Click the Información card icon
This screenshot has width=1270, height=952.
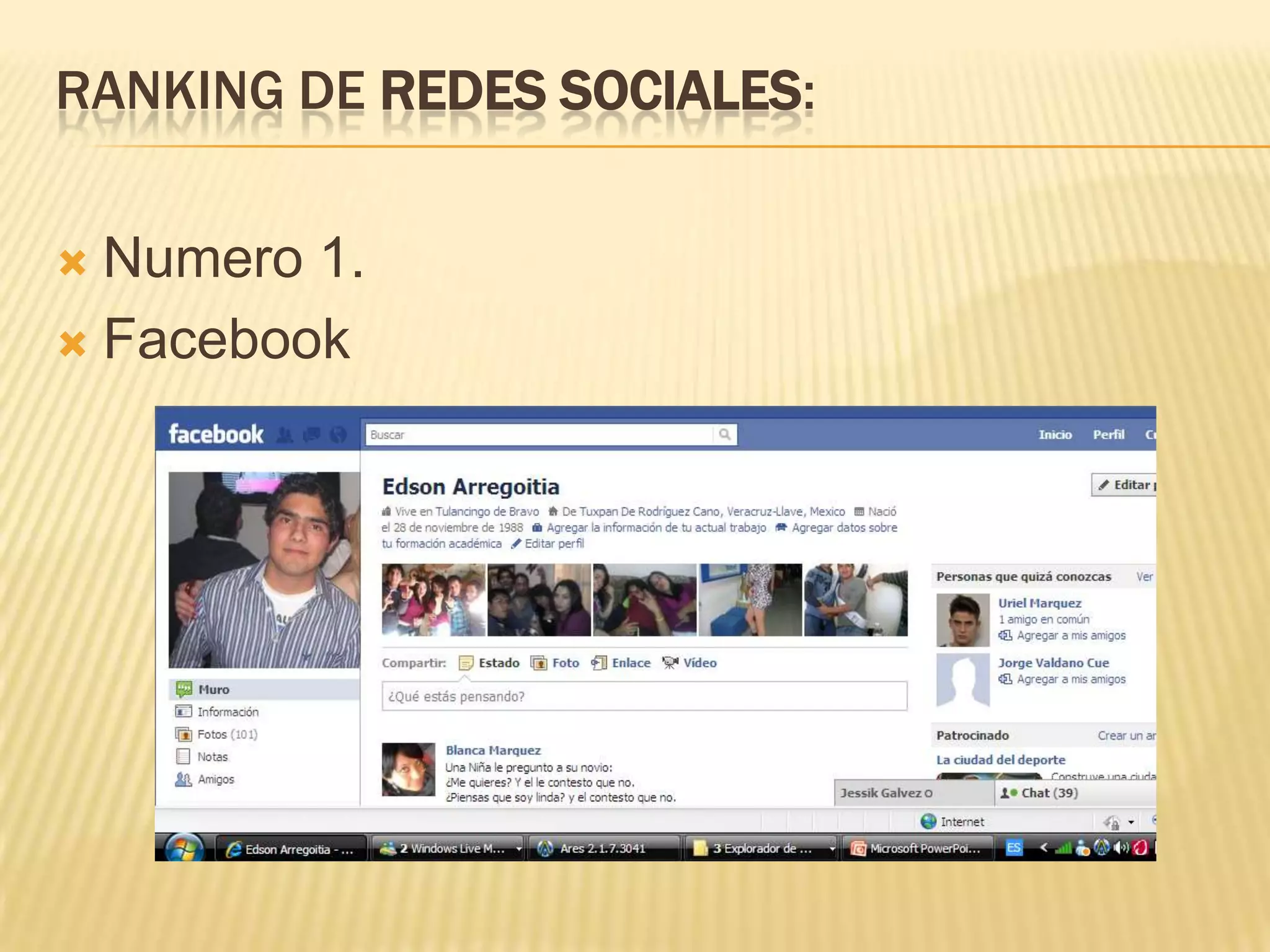click(184, 712)
